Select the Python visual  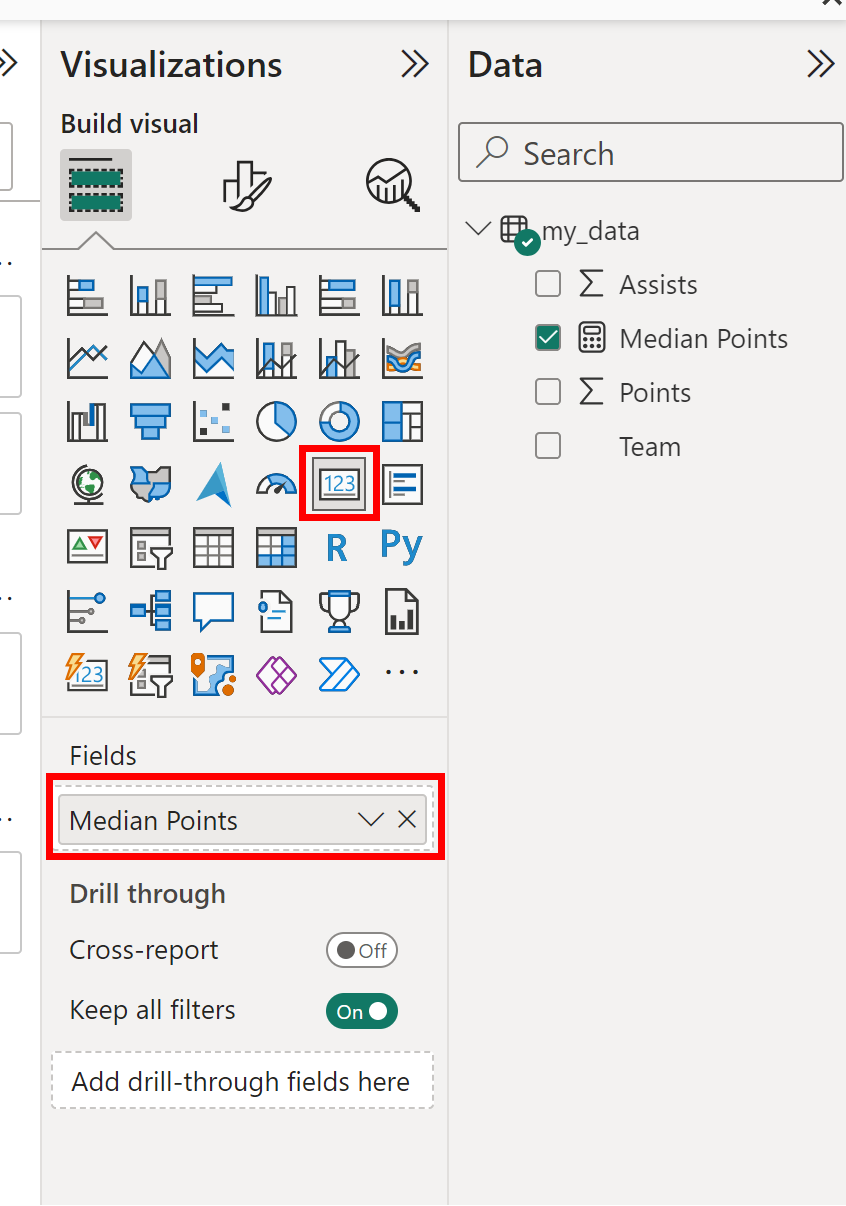click(x=401, y=547)
